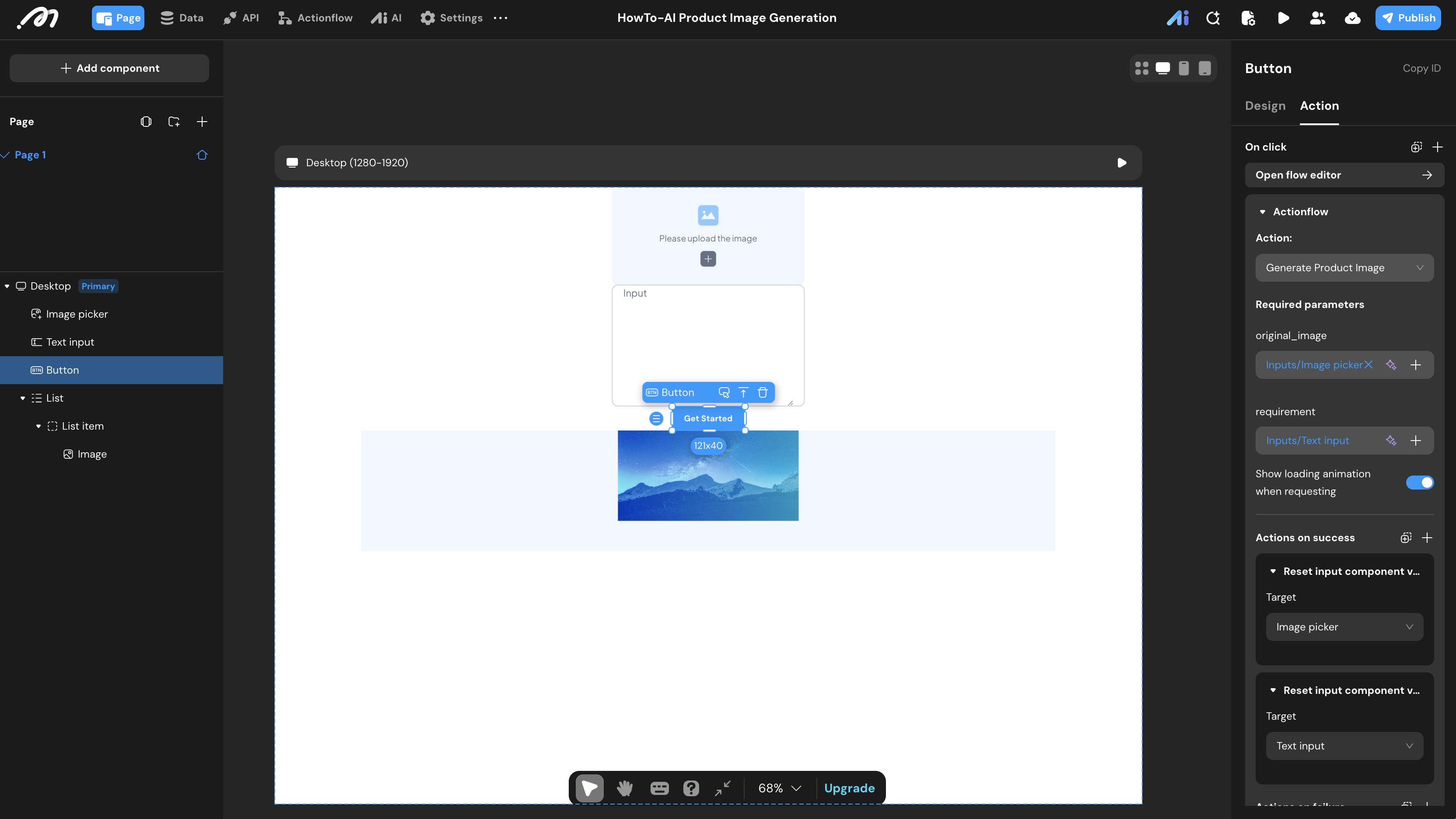Viewport: 1456px width, 819px height.
Task: Click the top bar preview play icon
Action: point(1283,18)
